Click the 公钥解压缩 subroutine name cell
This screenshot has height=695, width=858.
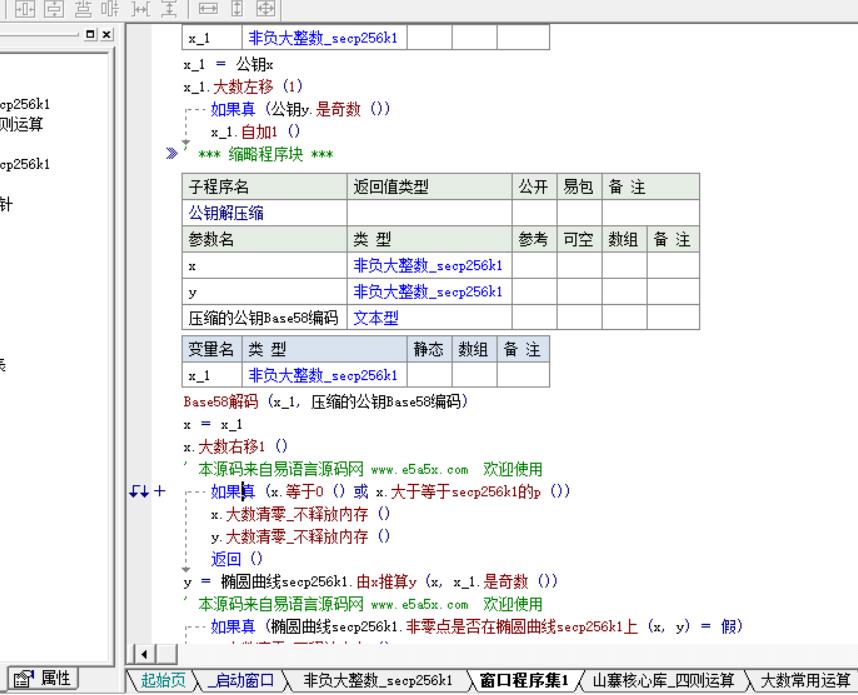tap(264, 212)
